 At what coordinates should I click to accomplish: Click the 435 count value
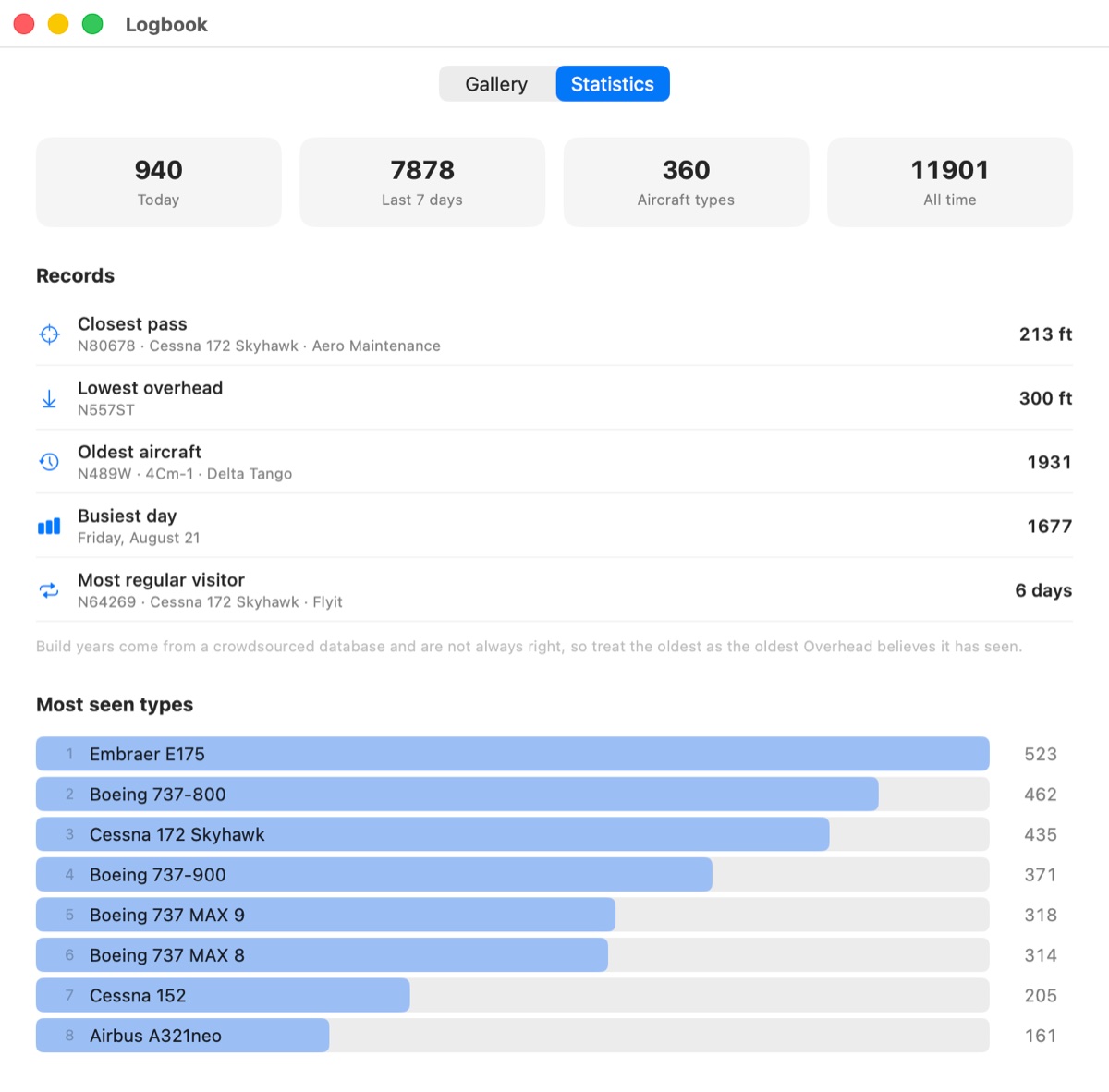click(x=1041, y=834)
